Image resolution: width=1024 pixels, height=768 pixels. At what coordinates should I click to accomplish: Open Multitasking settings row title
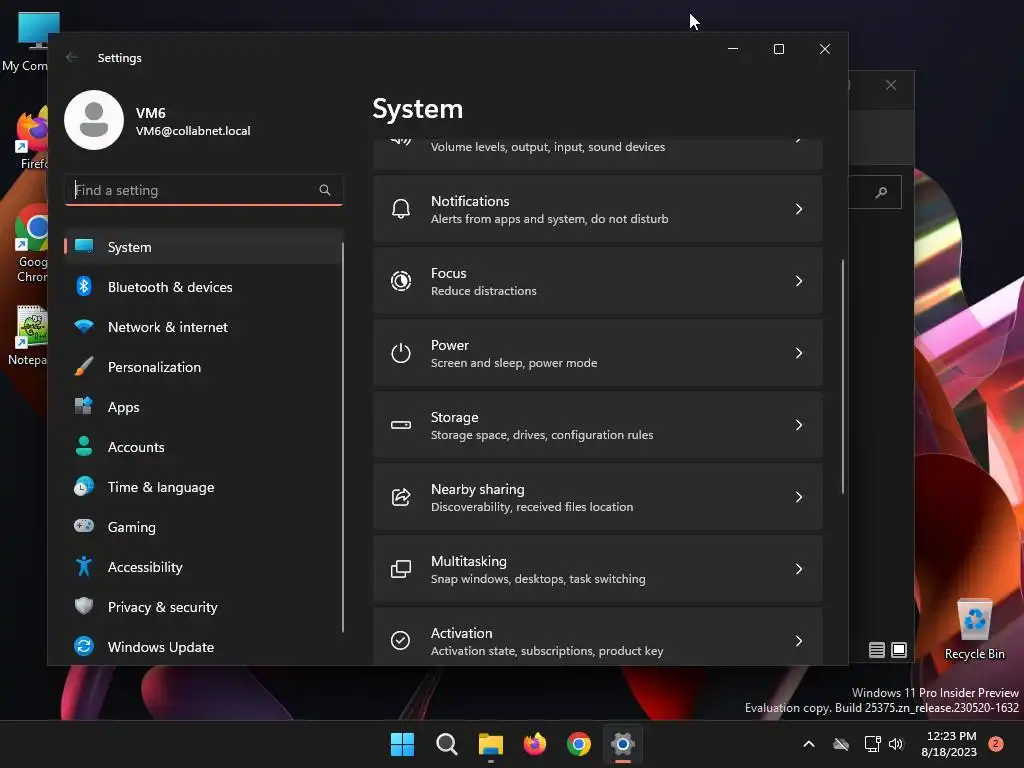468,561
